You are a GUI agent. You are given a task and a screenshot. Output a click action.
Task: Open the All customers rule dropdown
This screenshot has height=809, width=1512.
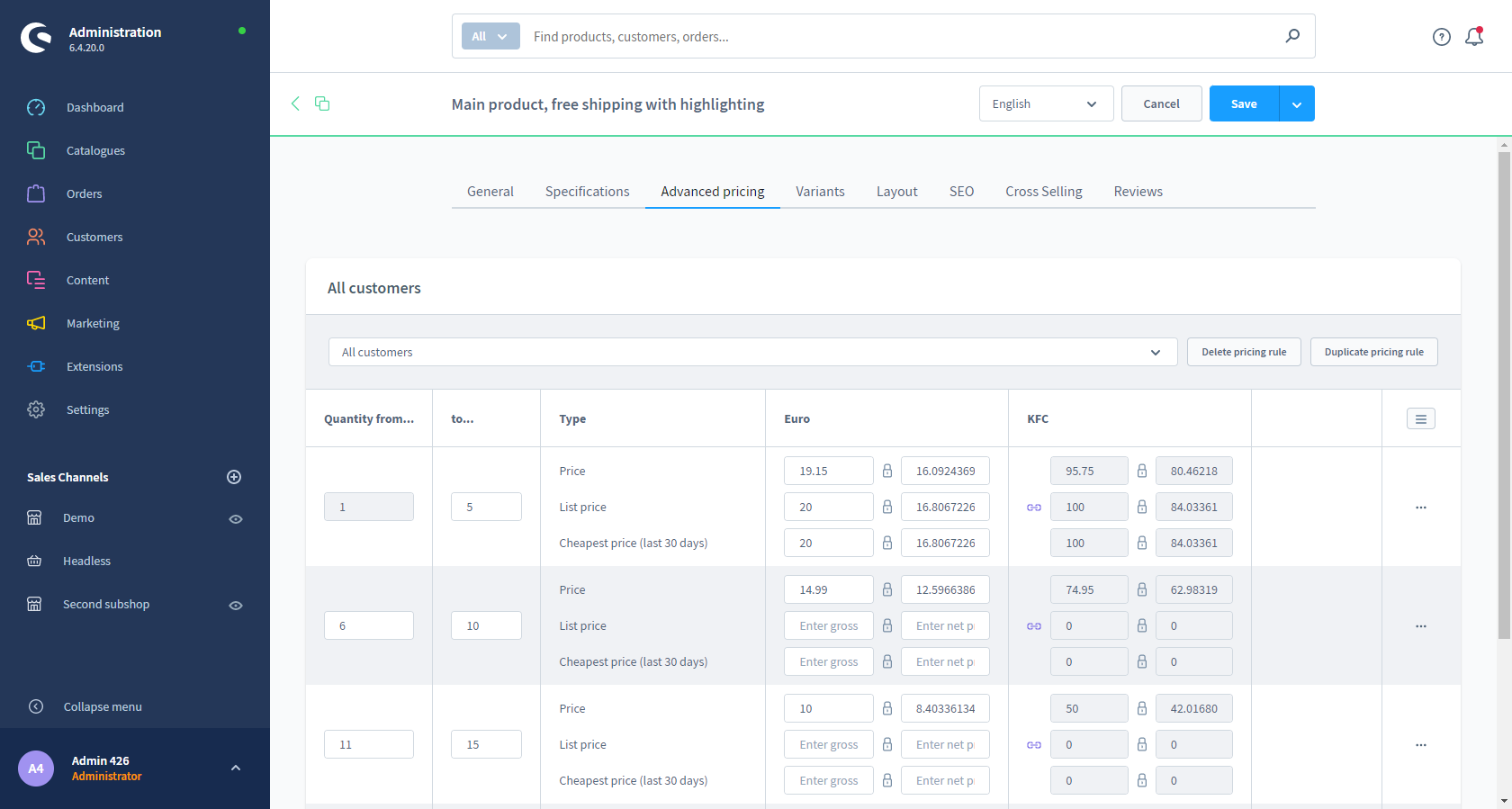pyautogui.click(x=752, y=352)
